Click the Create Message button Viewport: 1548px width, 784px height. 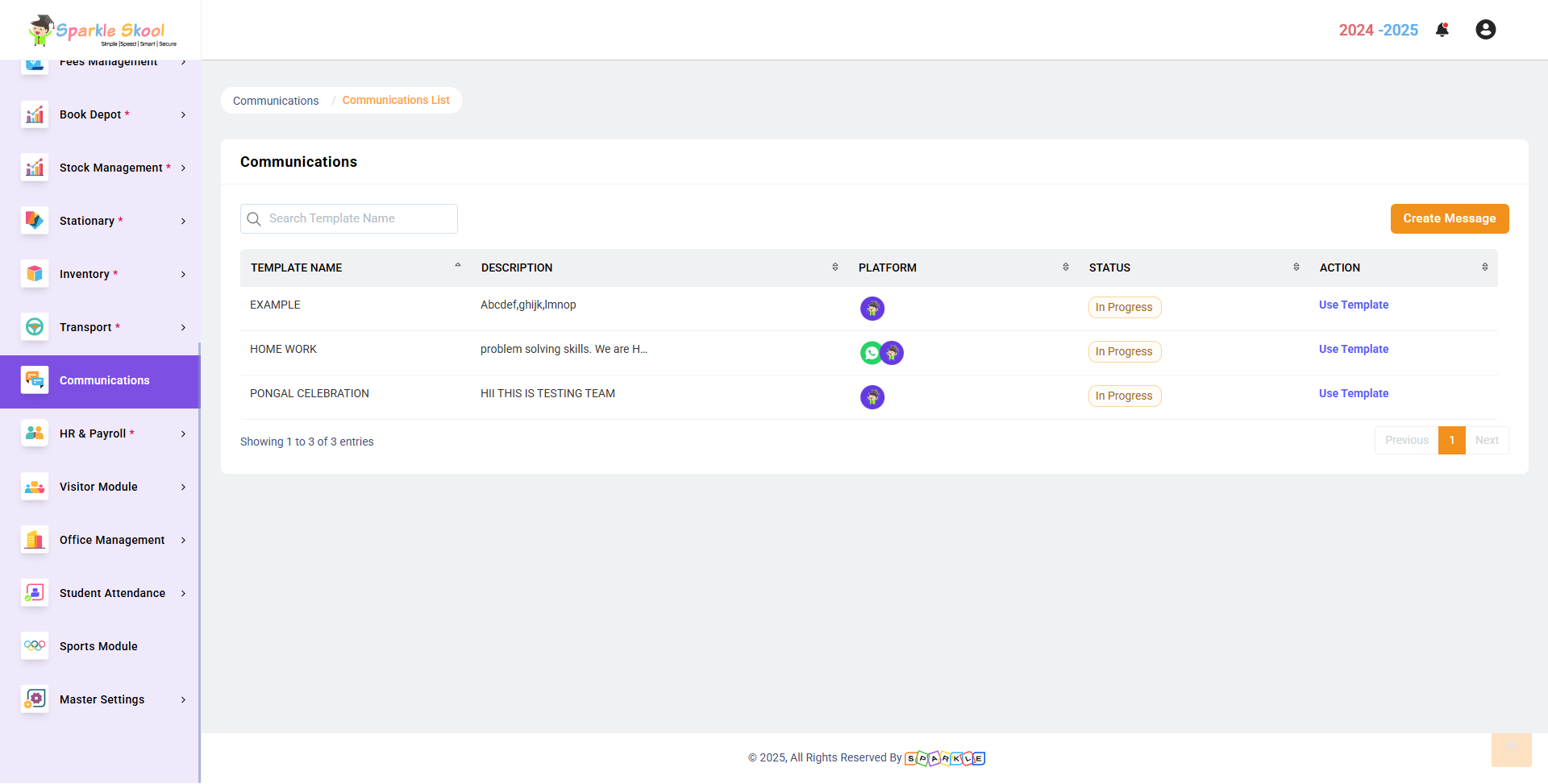pos(1449,218)
